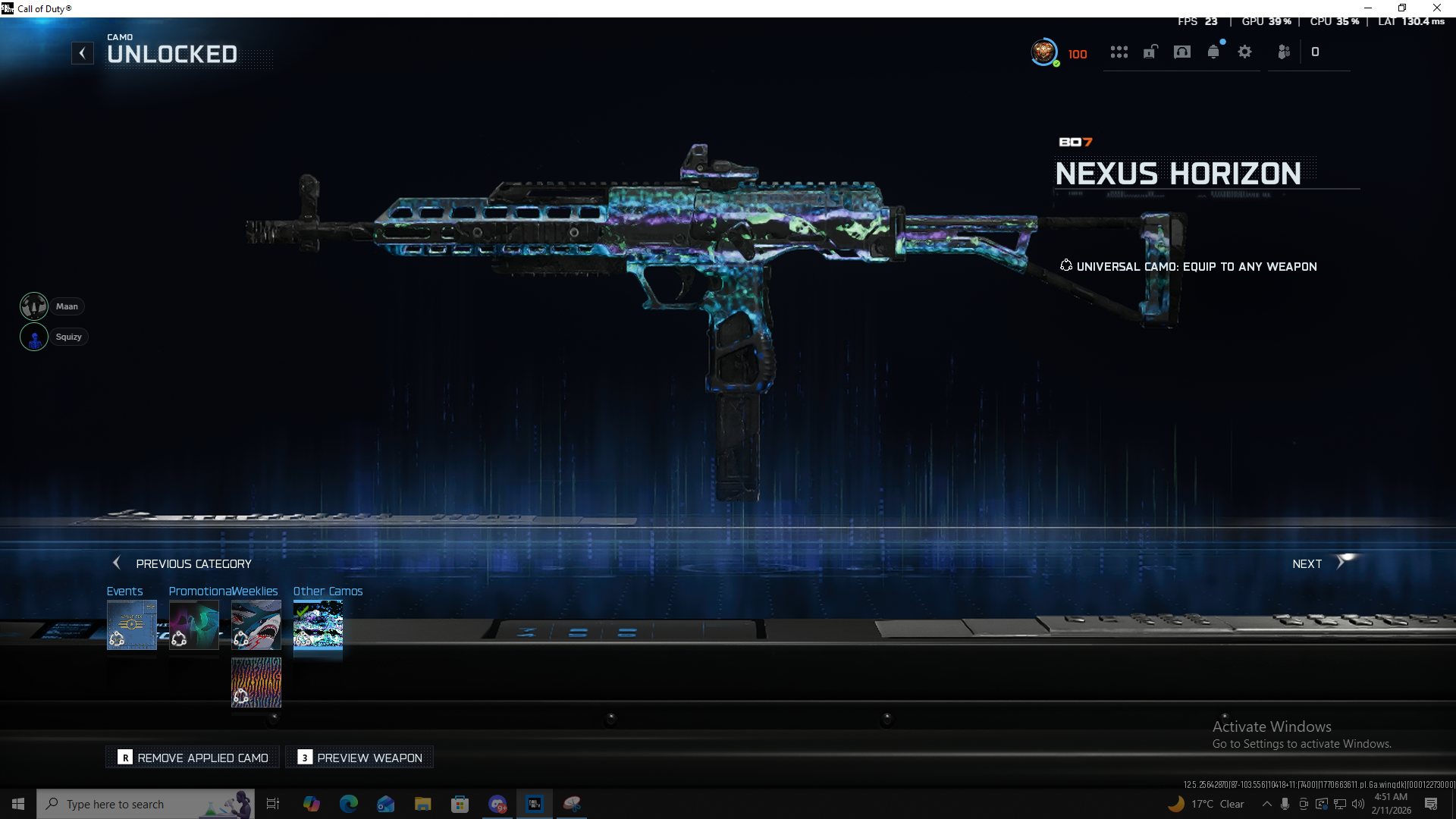This screenshot has height=819, width=1456.
Task: Click PREVIEW WEAPON button
Action: [360, 758]
